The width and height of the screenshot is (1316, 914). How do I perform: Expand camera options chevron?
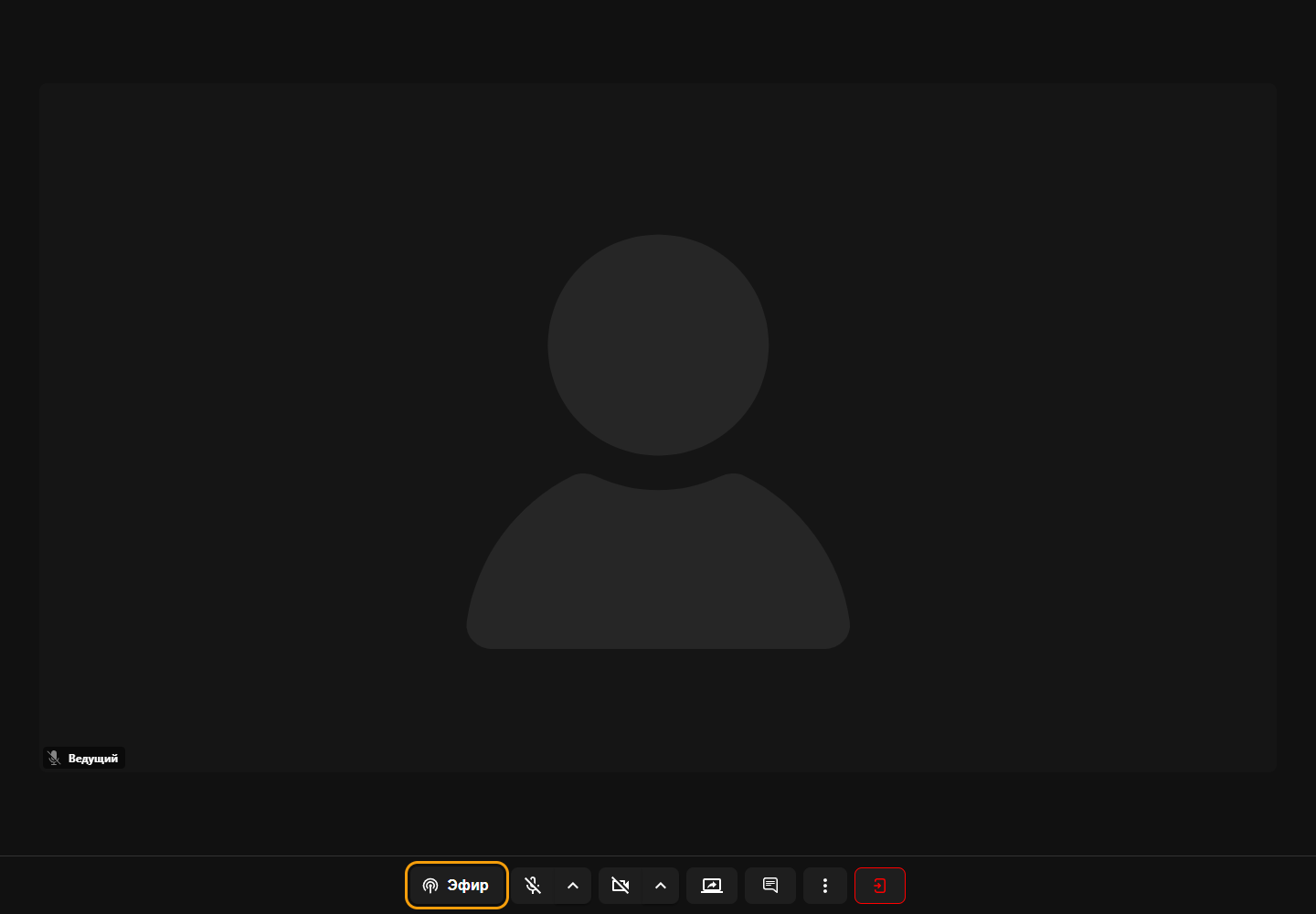[x=661, y=886]
